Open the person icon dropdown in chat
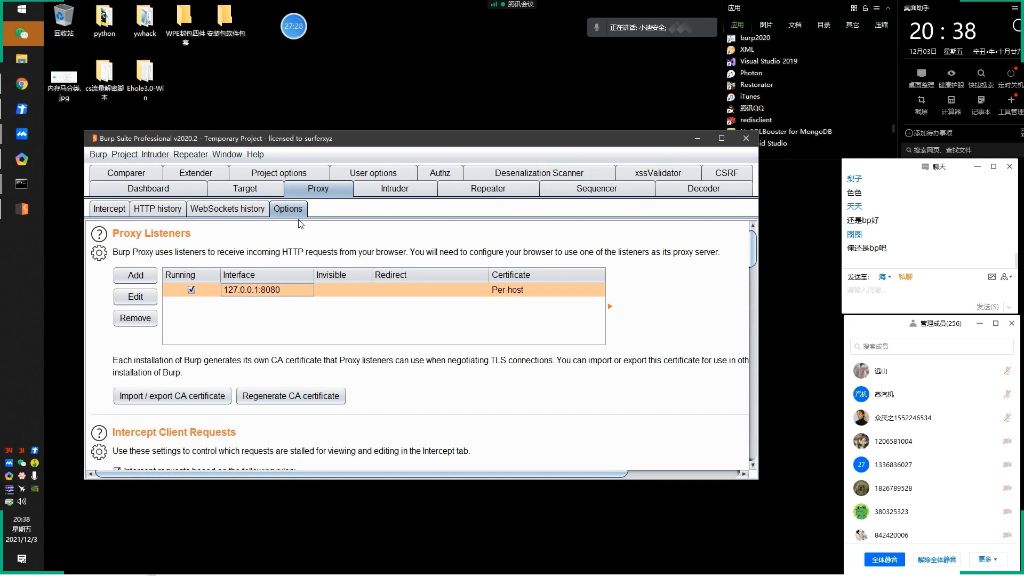 pyautogui.click(x=1006, y=277)
